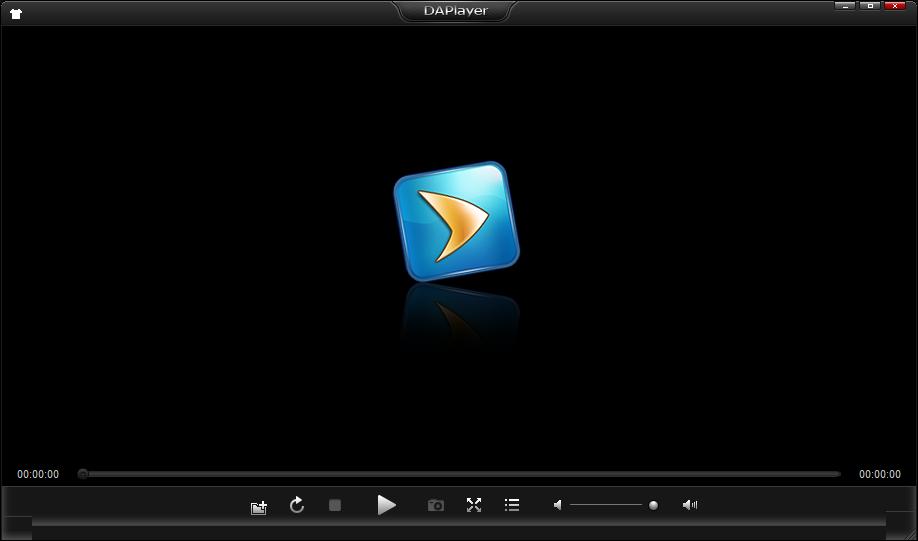The height and width of the screenshot is (541, 918).
Task: Click the total duration time on right
Action: (880, 474)
